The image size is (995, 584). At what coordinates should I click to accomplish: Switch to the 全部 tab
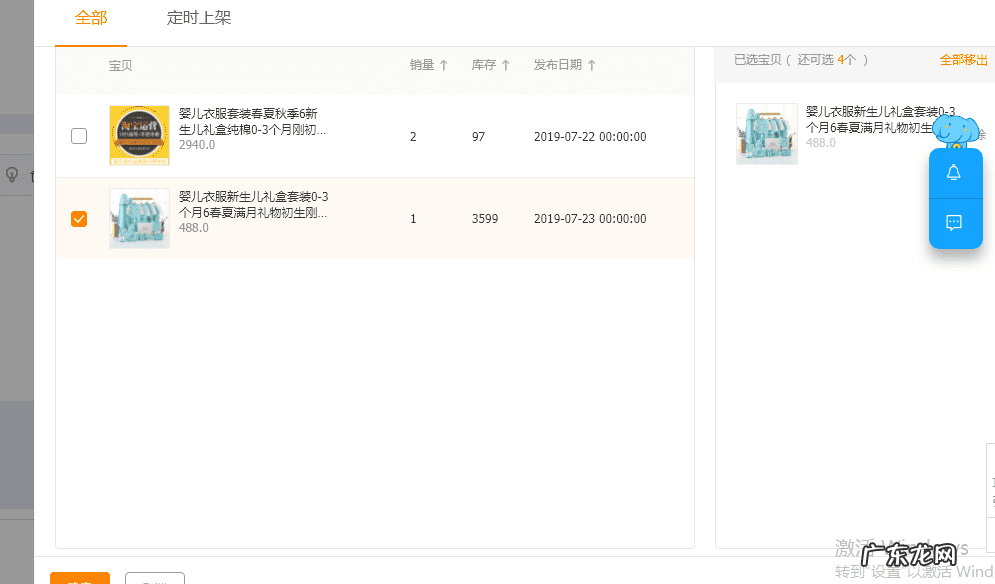(91, 18)
